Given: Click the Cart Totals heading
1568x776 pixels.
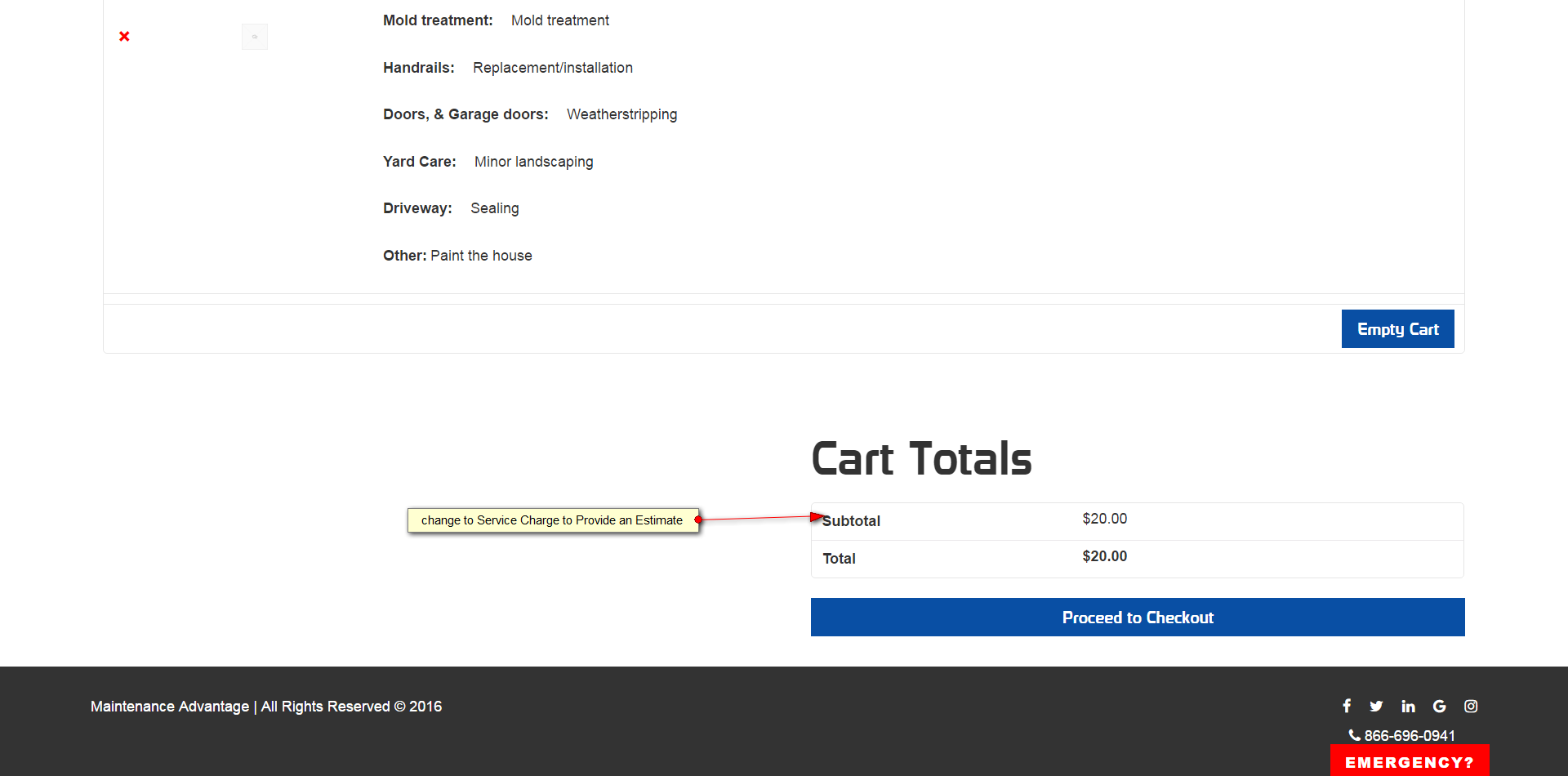Looking at the screenshot, I should pyautogui.click(x=921, y=458).
